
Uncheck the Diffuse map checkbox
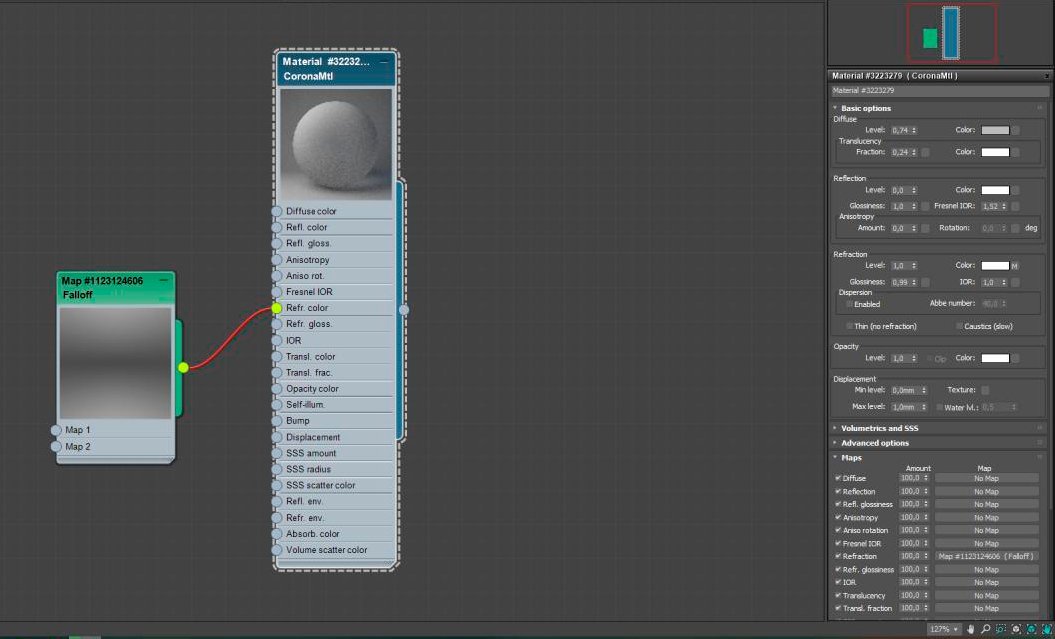coord(838,478)
